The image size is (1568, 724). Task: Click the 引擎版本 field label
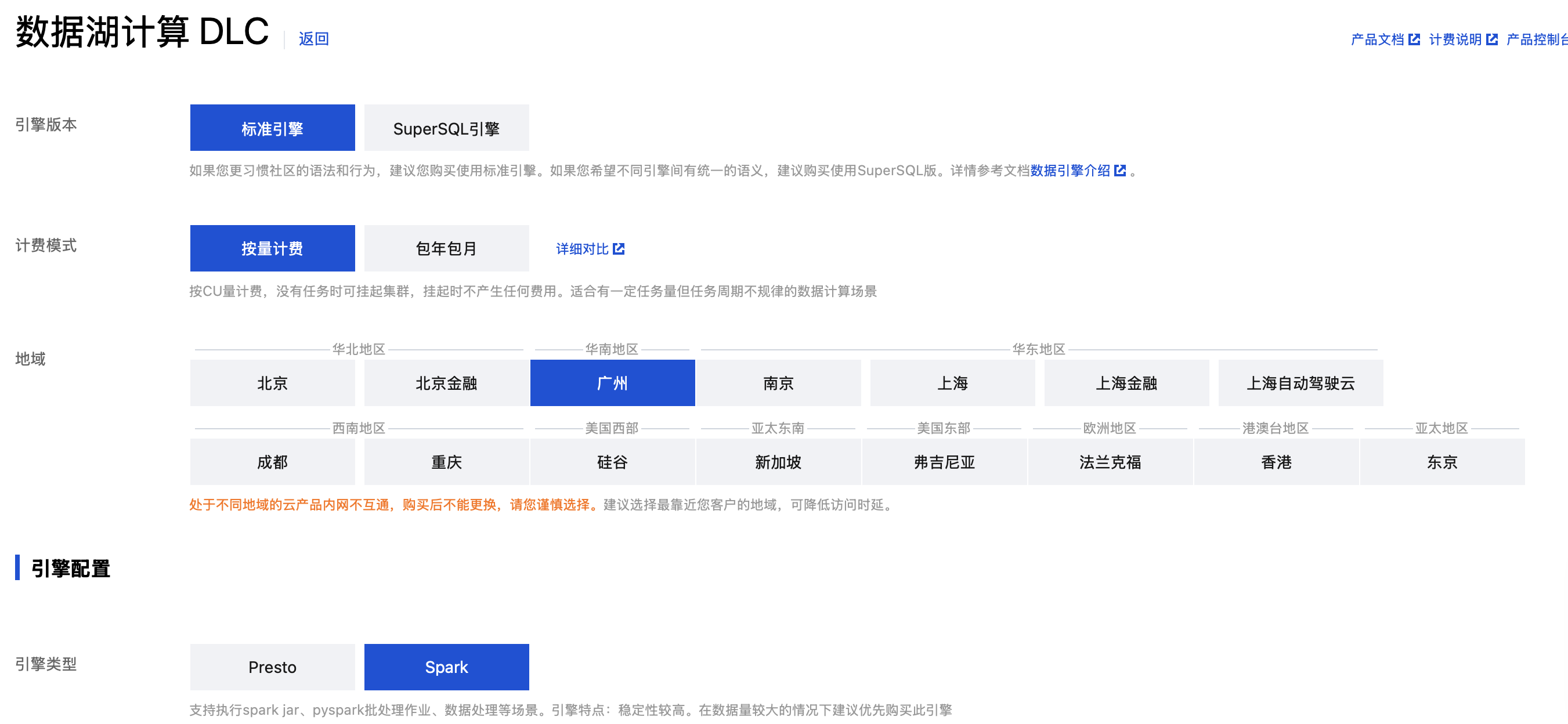tap(46, 125)
